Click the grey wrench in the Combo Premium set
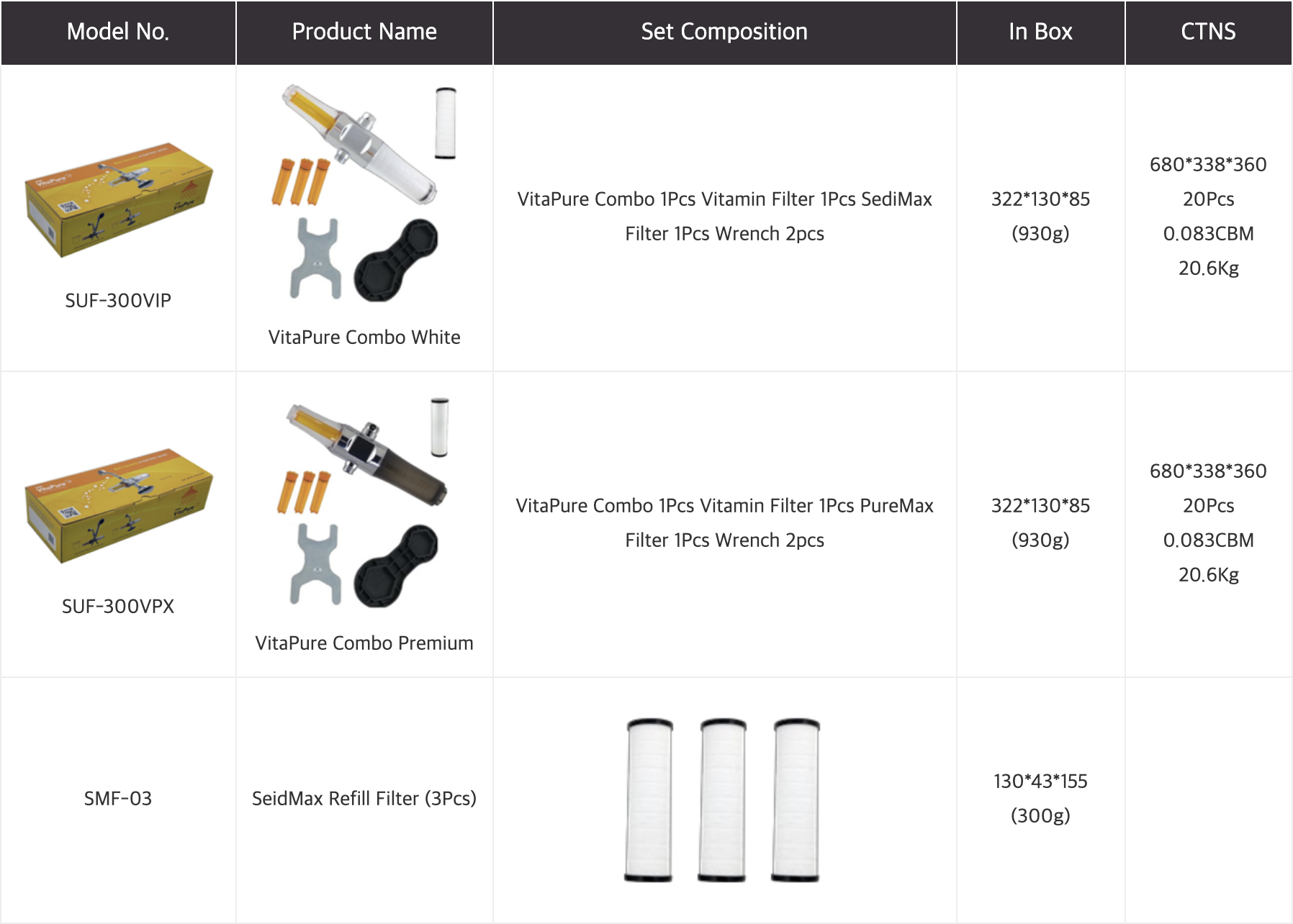The height and width of the screenshot is (924, 1293). point(315,564)
